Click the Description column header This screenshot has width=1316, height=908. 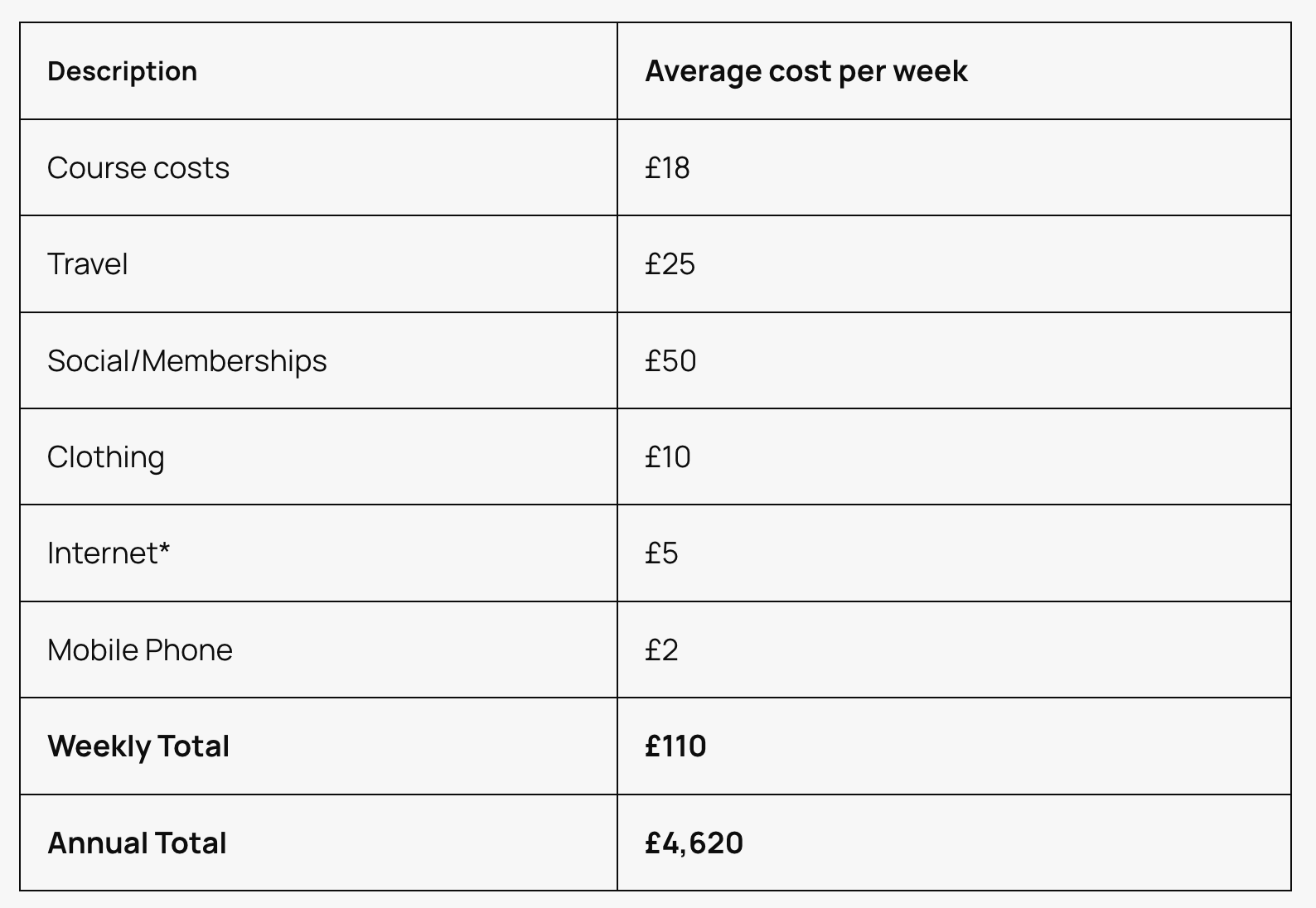coord(122,71)
